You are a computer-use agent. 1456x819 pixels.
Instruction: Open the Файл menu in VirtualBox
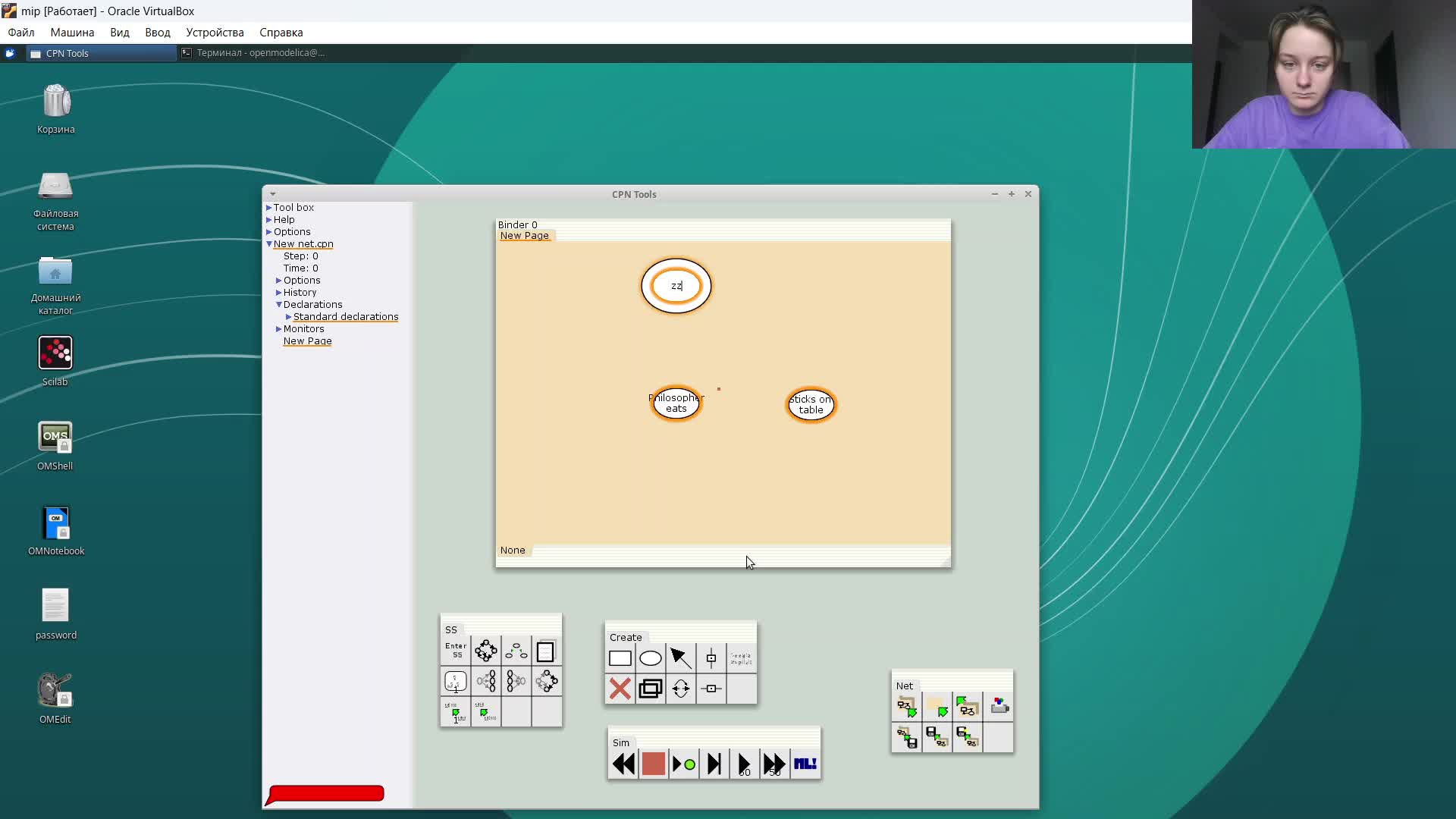pos(21,33)
